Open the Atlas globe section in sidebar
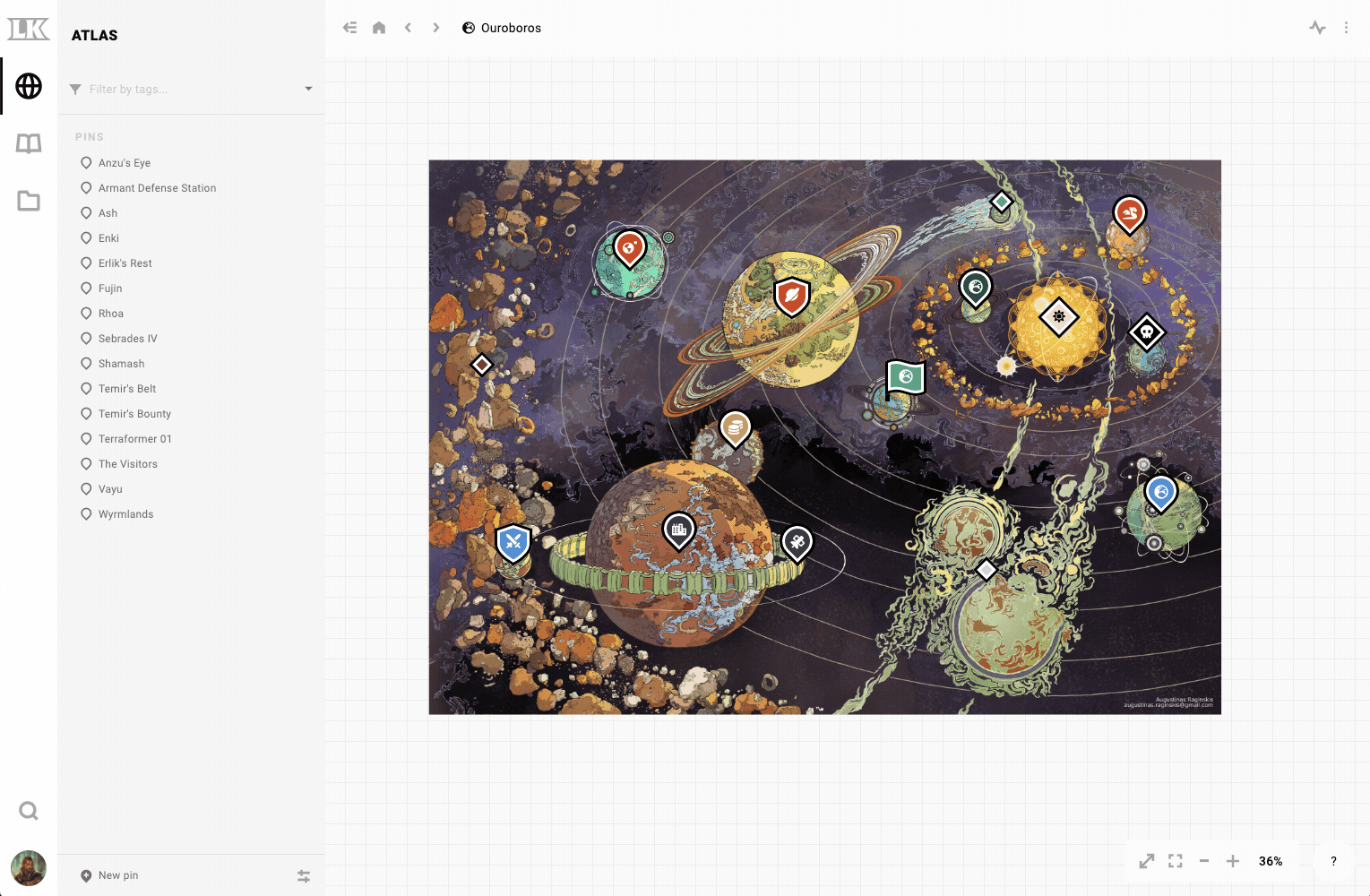Viewport: 1370px width, 896px height. (29, 86)
